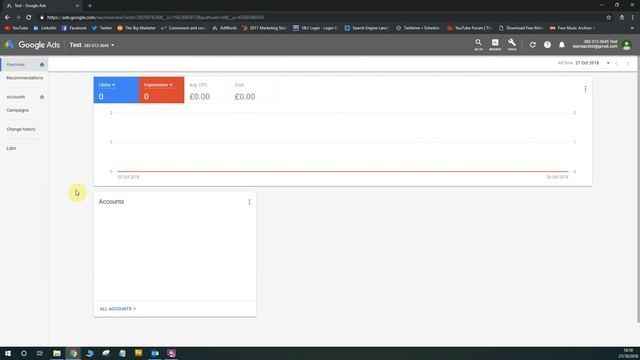
Task: Open the Windows Start menu
Action: point(8,353)
